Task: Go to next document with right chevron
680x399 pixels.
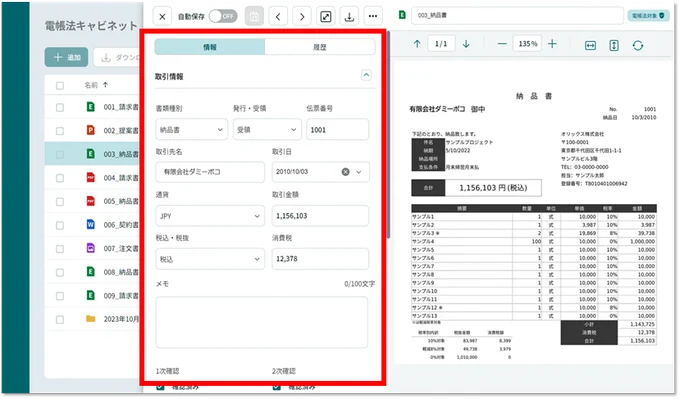Action: tap(302, 17)
